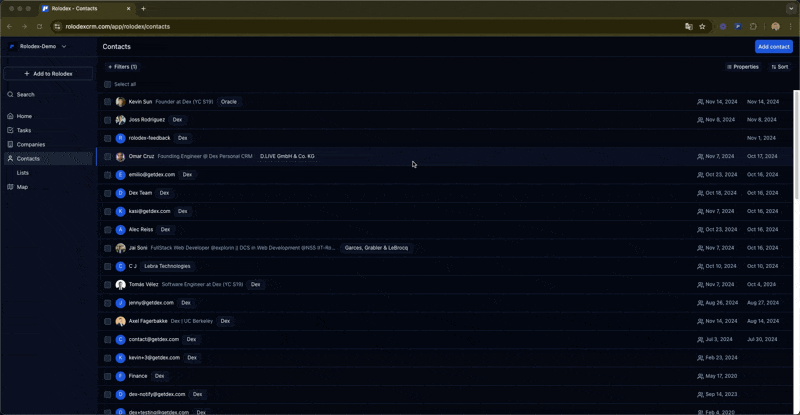This screenshot has height=415, width=800.
Task: Click the Map icon in sidebar
Action: click(10, 187)
